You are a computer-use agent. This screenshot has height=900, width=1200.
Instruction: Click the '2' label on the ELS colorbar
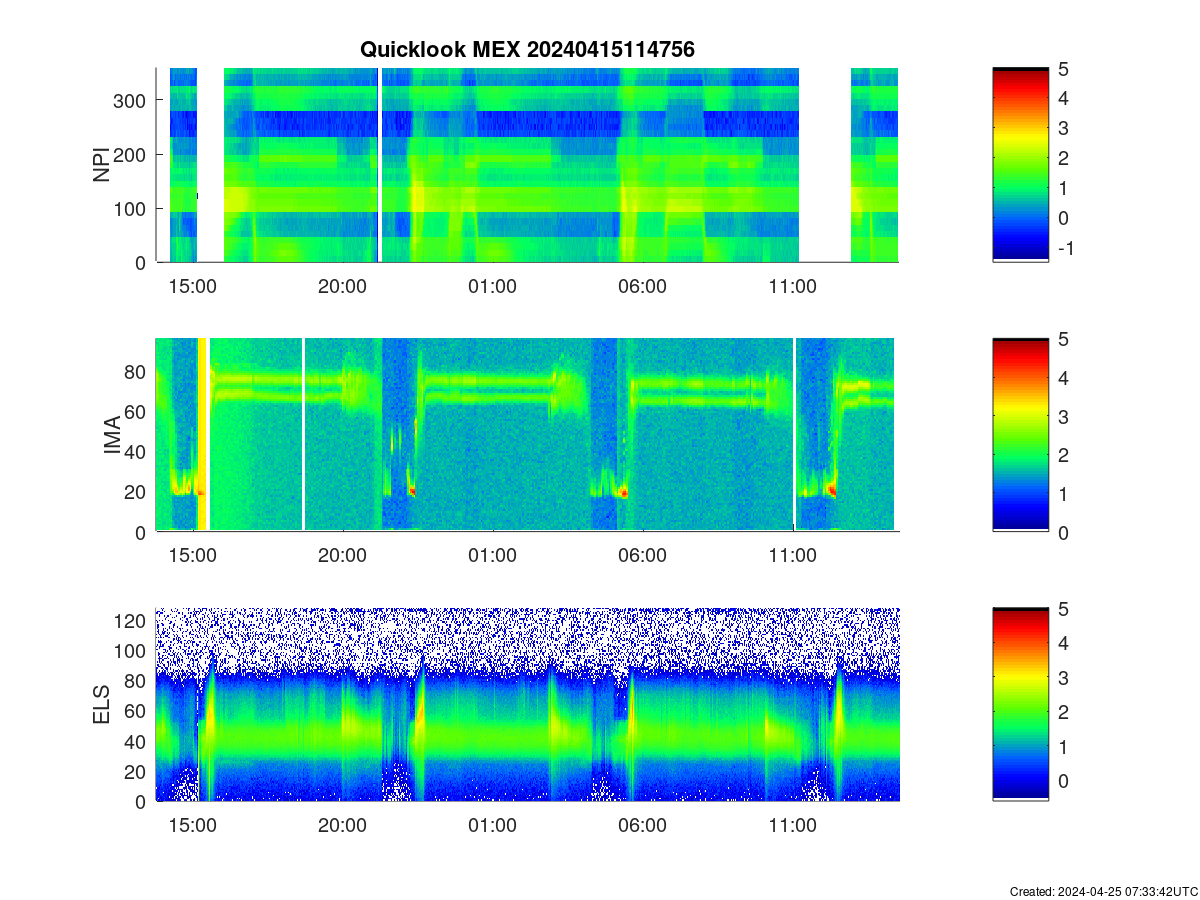coord(1062,712)
